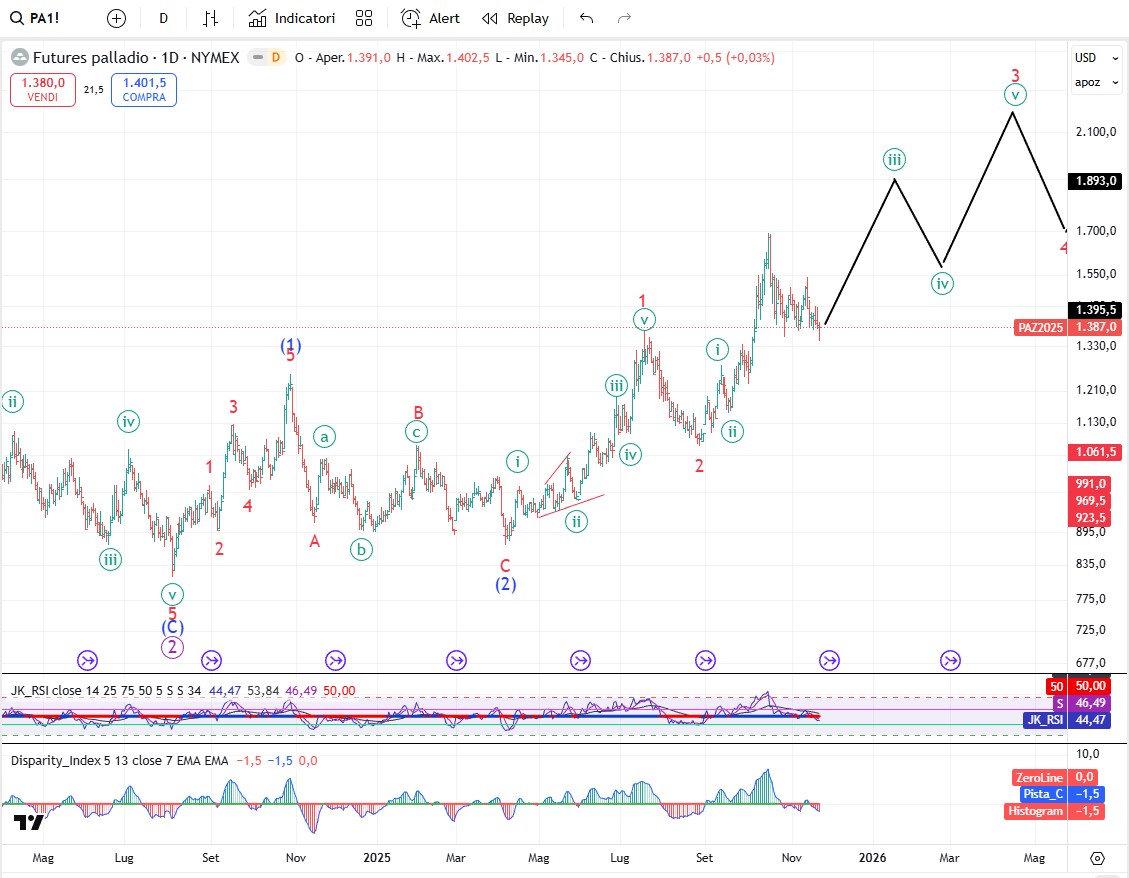
Task: Click the TradingView logo on the chart
Action: pos(28,822)
